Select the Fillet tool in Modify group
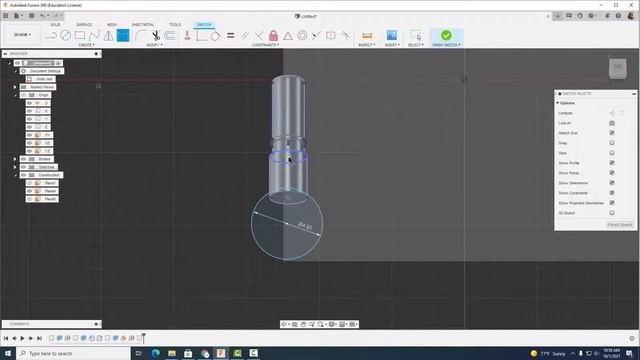Screen dimensions: 640x360 point(140,36)
